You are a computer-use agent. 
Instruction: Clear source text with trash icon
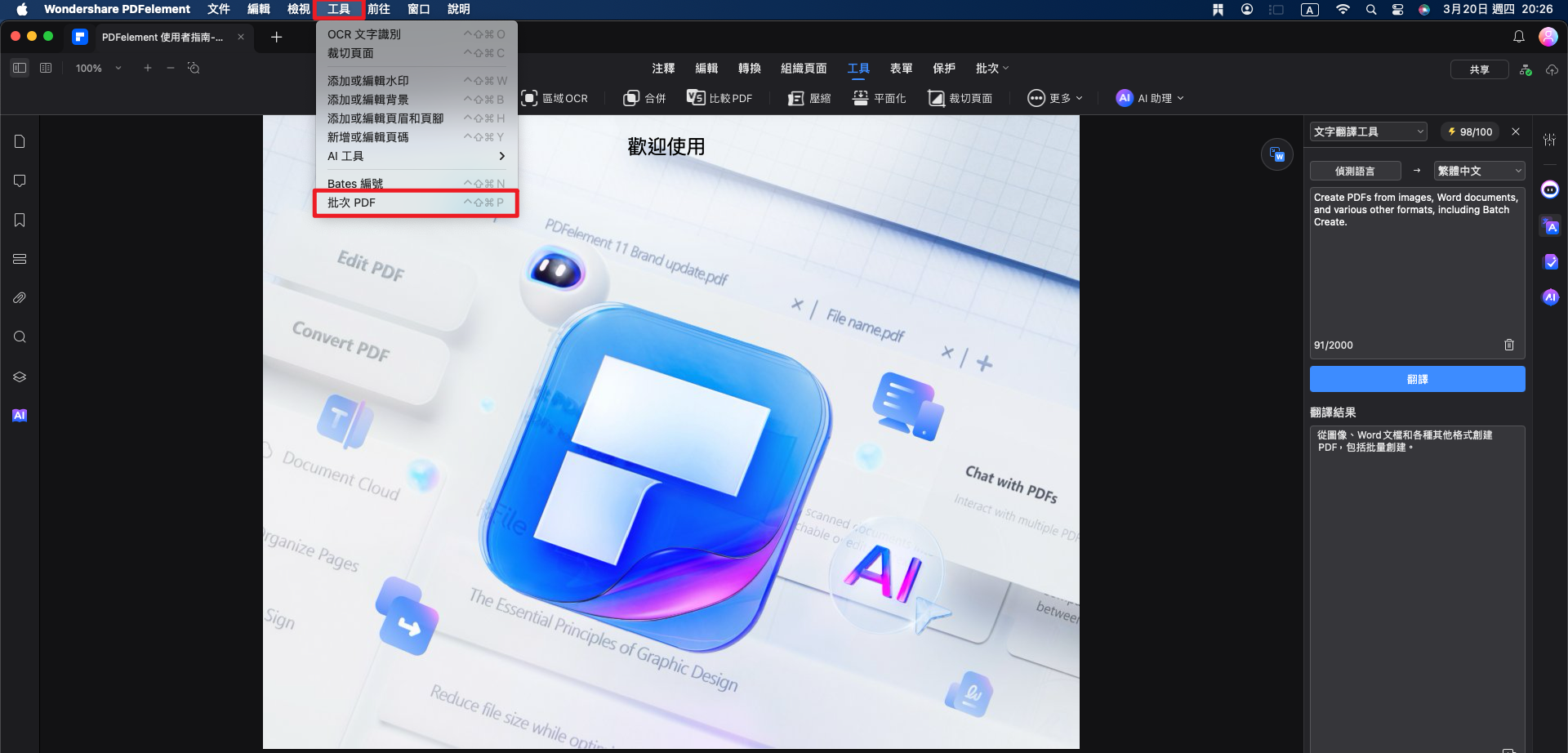pos(1508,345)
